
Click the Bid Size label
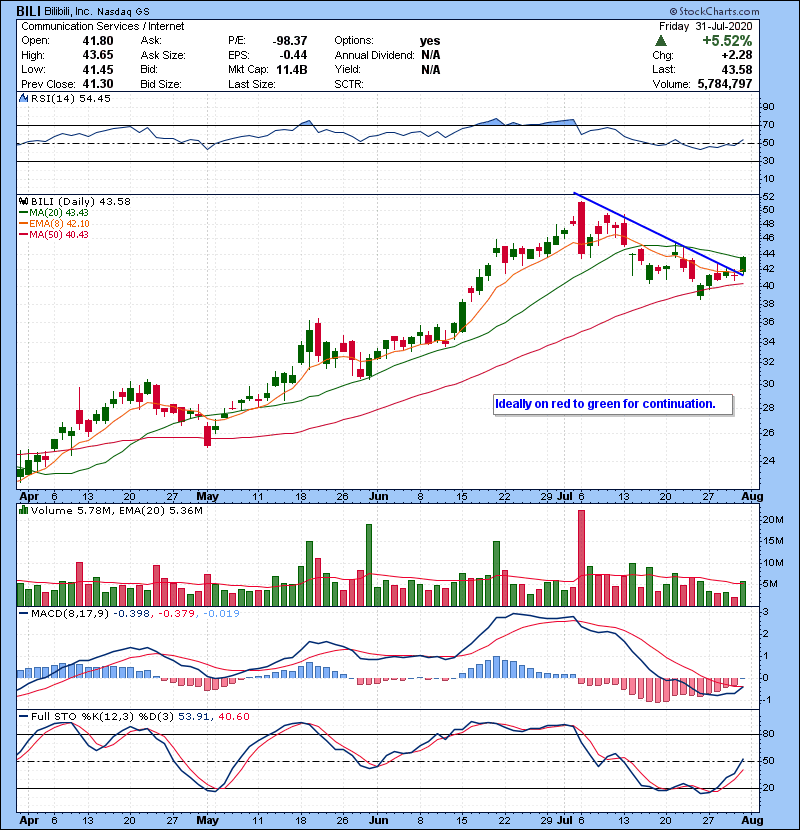point(161,84)
